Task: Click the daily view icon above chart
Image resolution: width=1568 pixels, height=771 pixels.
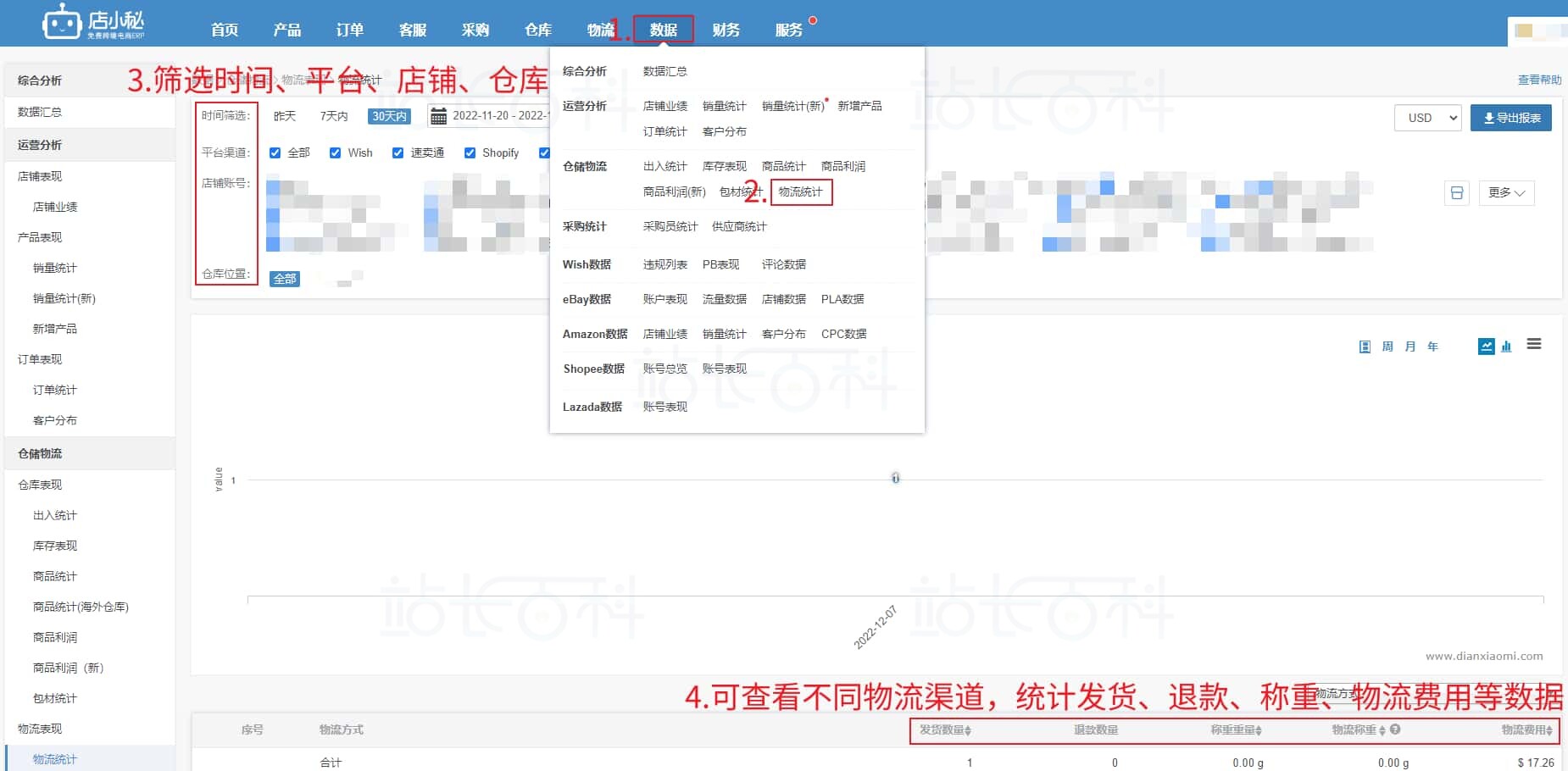Action: coord(1365,347)
